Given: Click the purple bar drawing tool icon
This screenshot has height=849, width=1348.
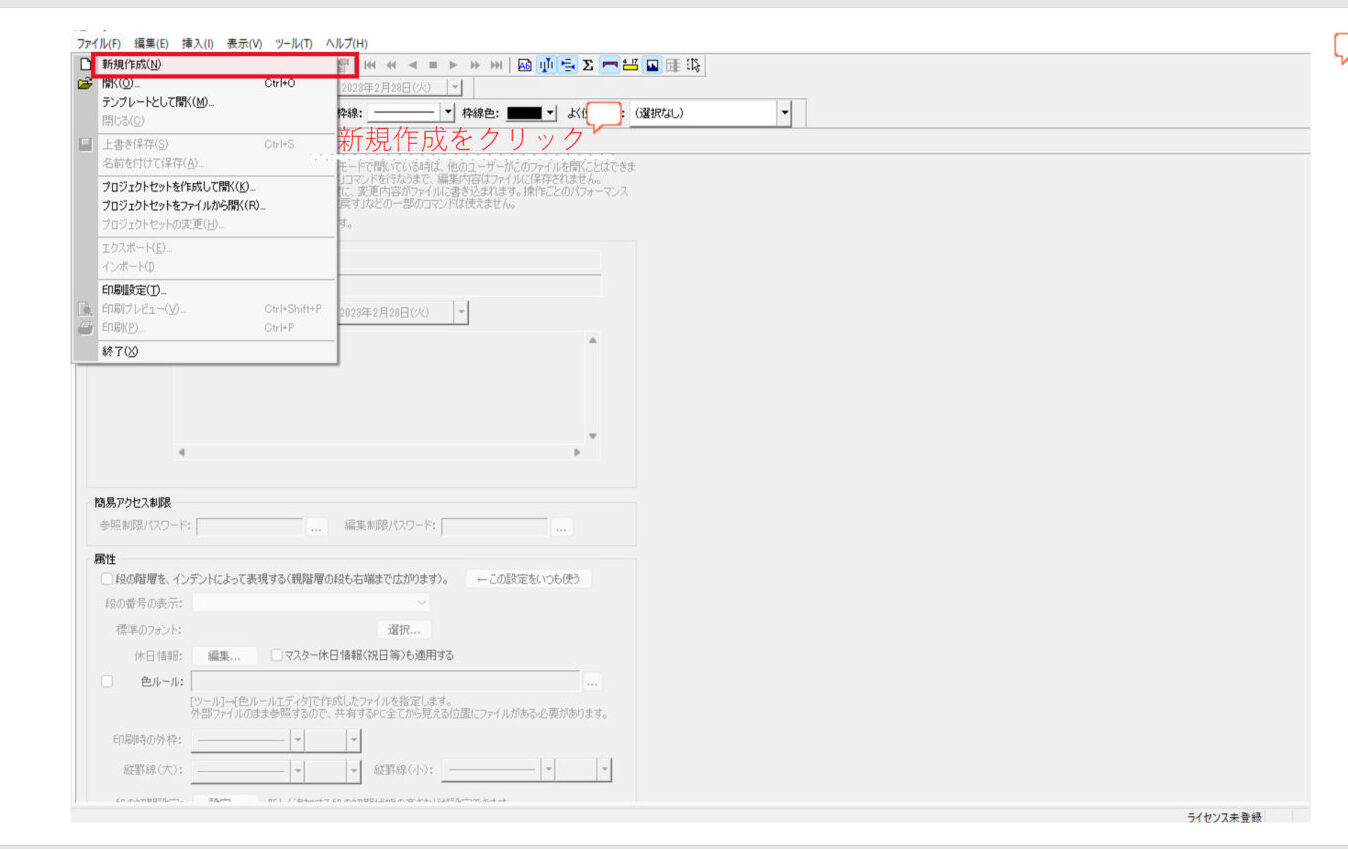Looking at the screenshot, I should click(609, 66).
